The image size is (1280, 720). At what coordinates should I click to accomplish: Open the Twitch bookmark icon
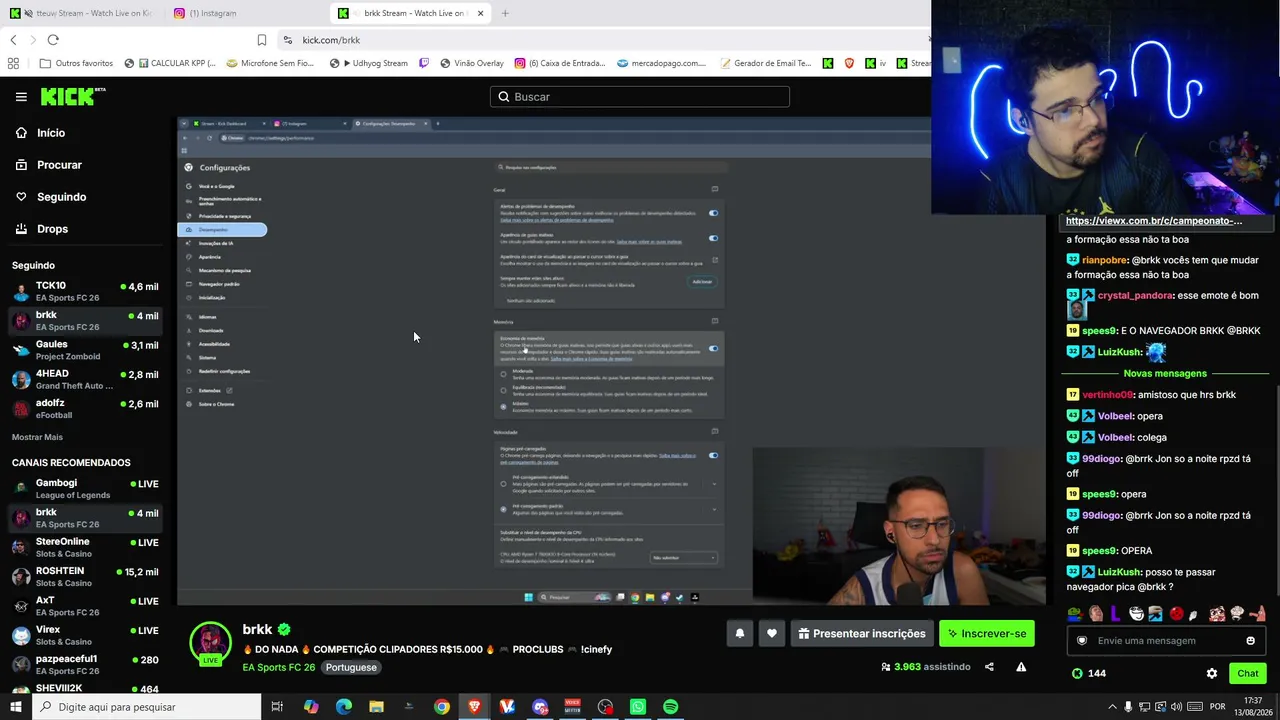pyautogui.click(x=424, y=63)
